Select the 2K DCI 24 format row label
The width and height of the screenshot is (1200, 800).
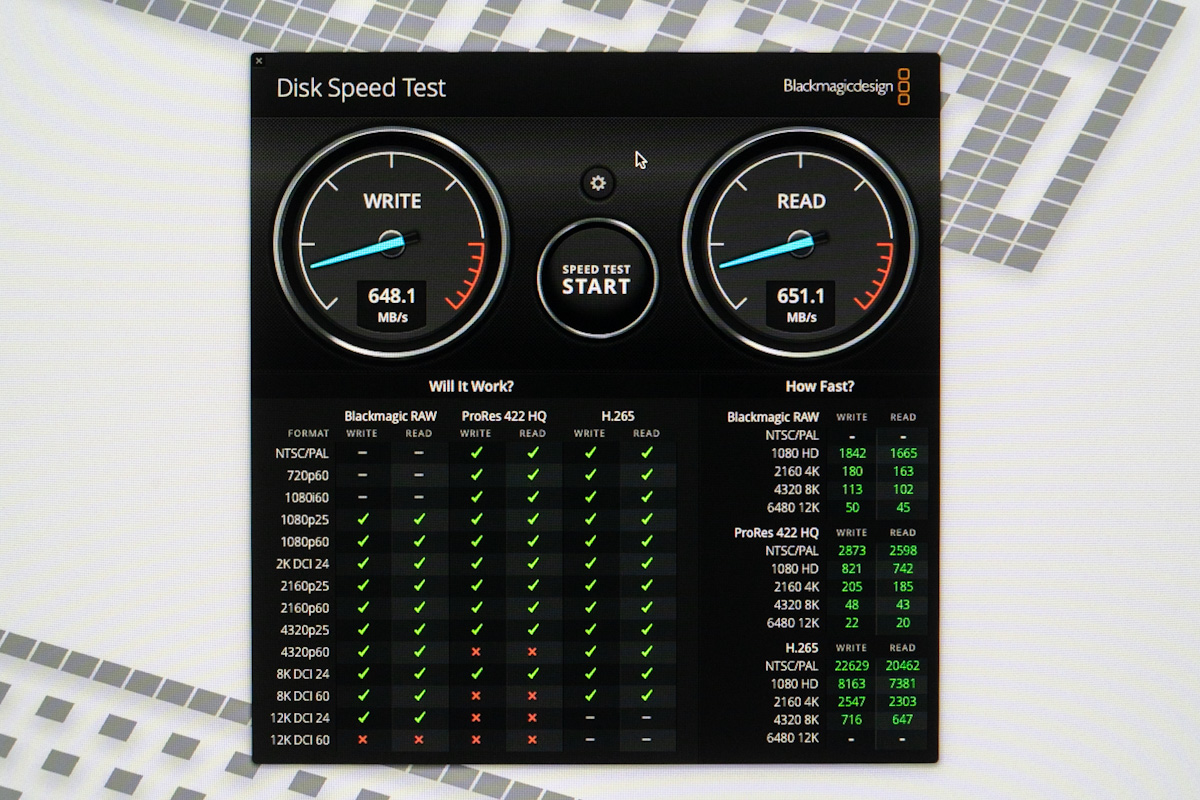pyautogui.click(x=303, y=563)
